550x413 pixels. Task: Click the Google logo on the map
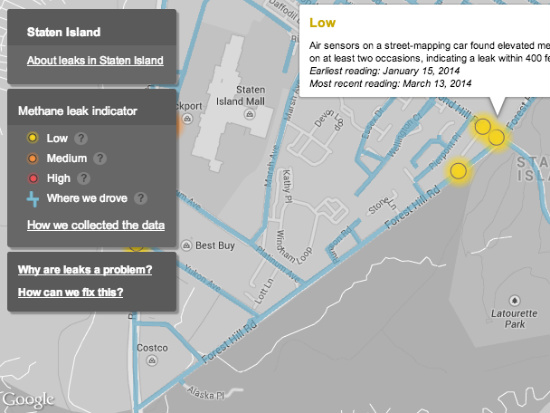28,400
